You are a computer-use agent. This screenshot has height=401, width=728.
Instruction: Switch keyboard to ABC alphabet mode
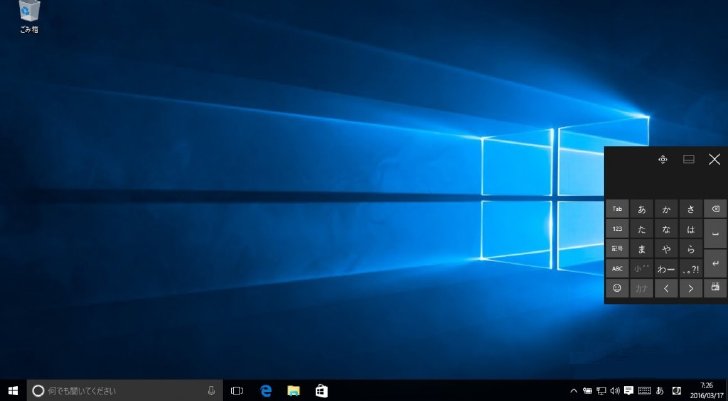point(617,268)
